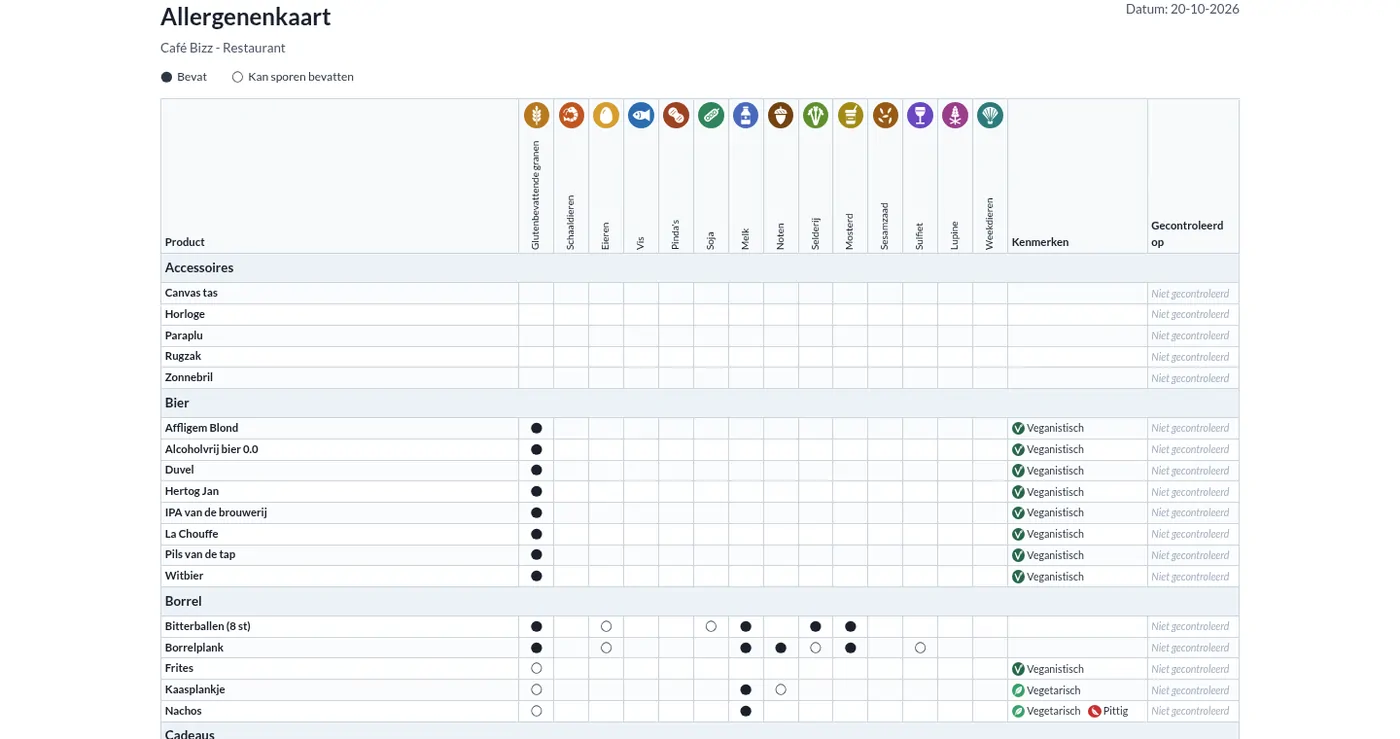
Task: Click Niet gecontroleerd for Canvas tas
Action: pos(1190,293)
